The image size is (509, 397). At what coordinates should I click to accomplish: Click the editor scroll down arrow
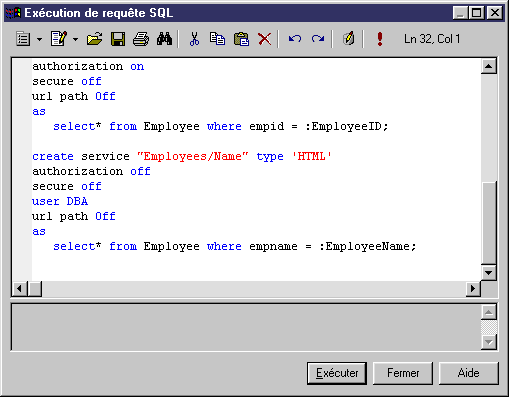pos(489,273)
